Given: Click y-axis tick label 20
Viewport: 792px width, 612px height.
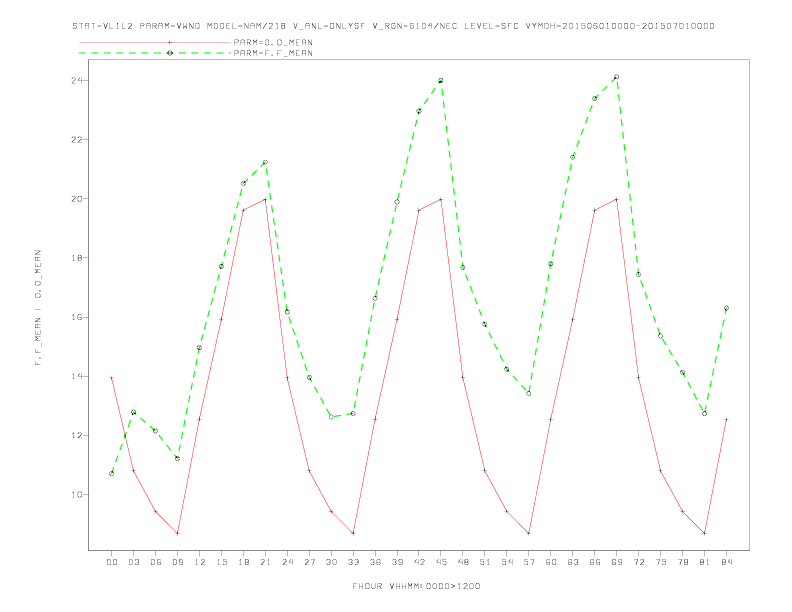Looking at the screenshot, I should coord(77,198).
